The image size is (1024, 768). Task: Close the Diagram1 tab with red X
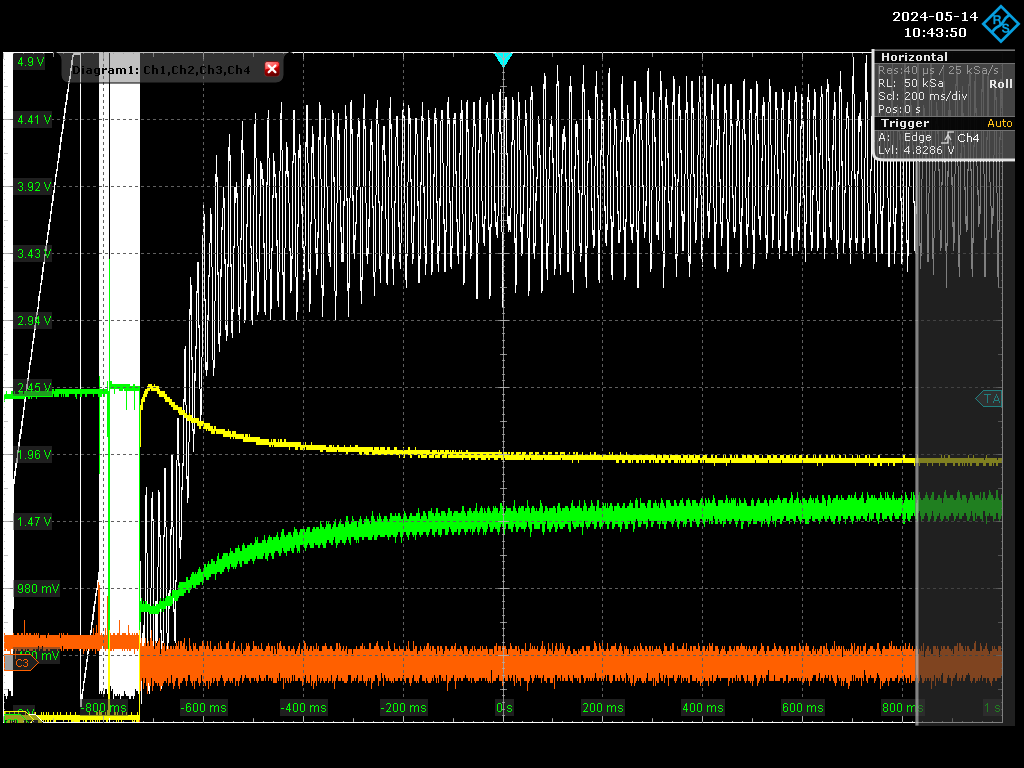(x=272, y=69)
